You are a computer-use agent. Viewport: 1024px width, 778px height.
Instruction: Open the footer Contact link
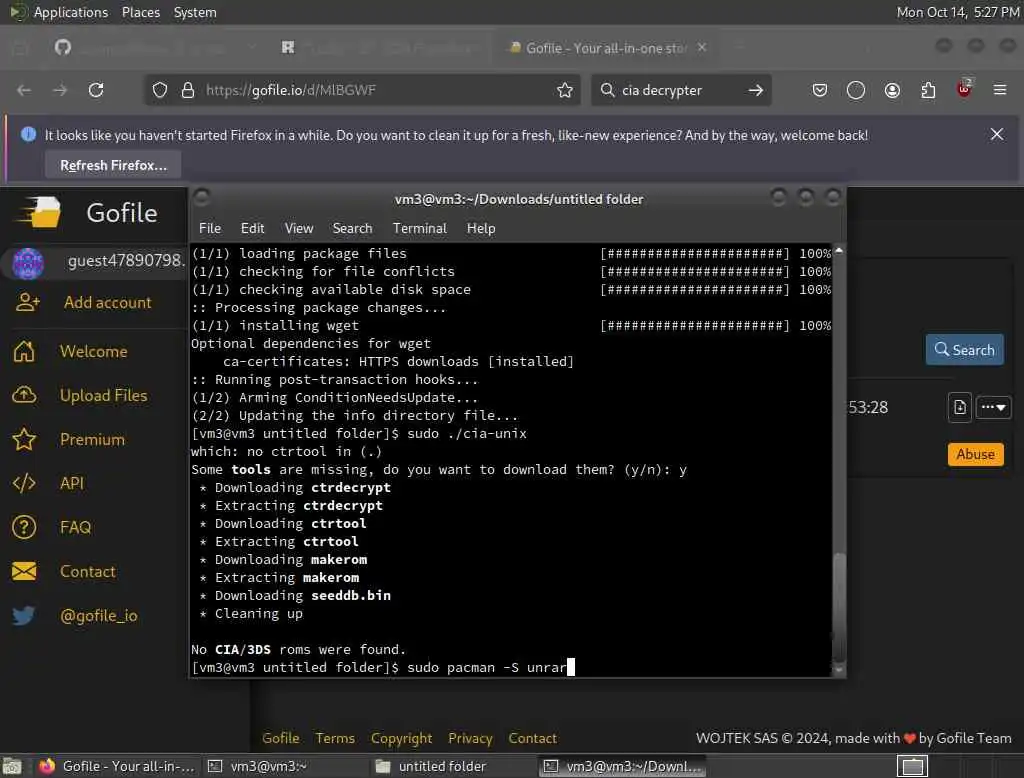532,738
